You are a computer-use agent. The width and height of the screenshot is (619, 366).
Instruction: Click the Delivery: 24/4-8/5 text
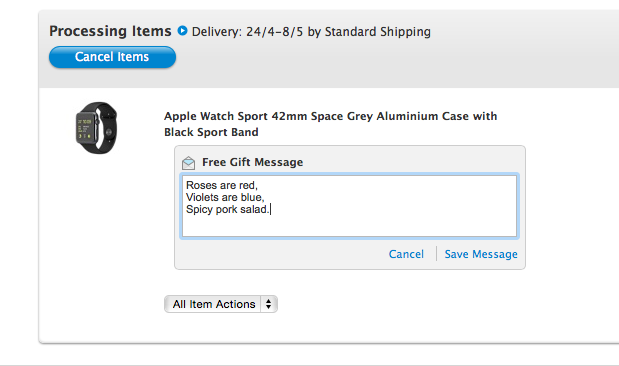[x=248, y=32]
